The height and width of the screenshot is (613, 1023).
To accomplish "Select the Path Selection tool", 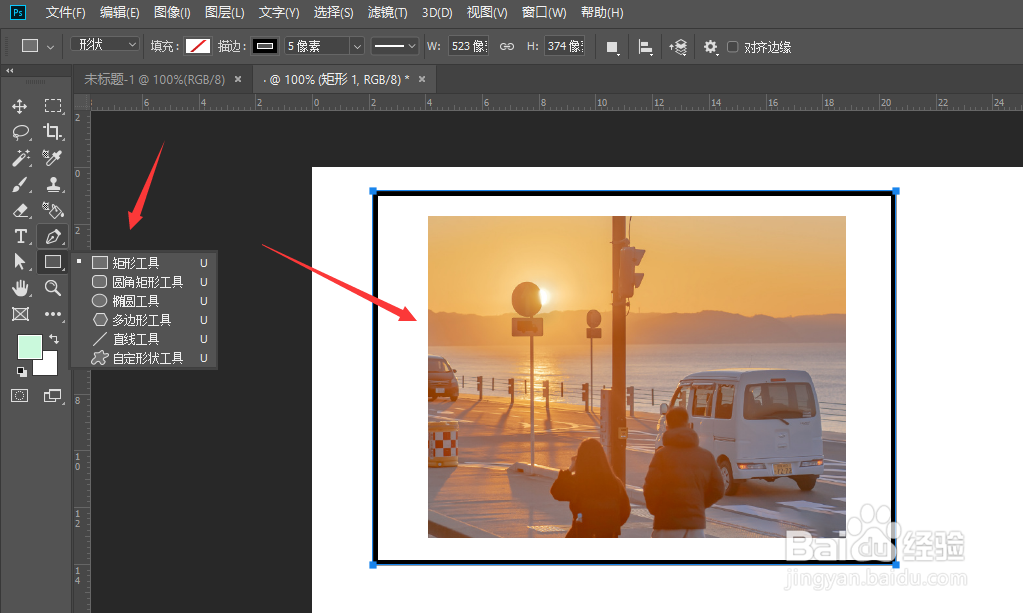I will (20, 262).
